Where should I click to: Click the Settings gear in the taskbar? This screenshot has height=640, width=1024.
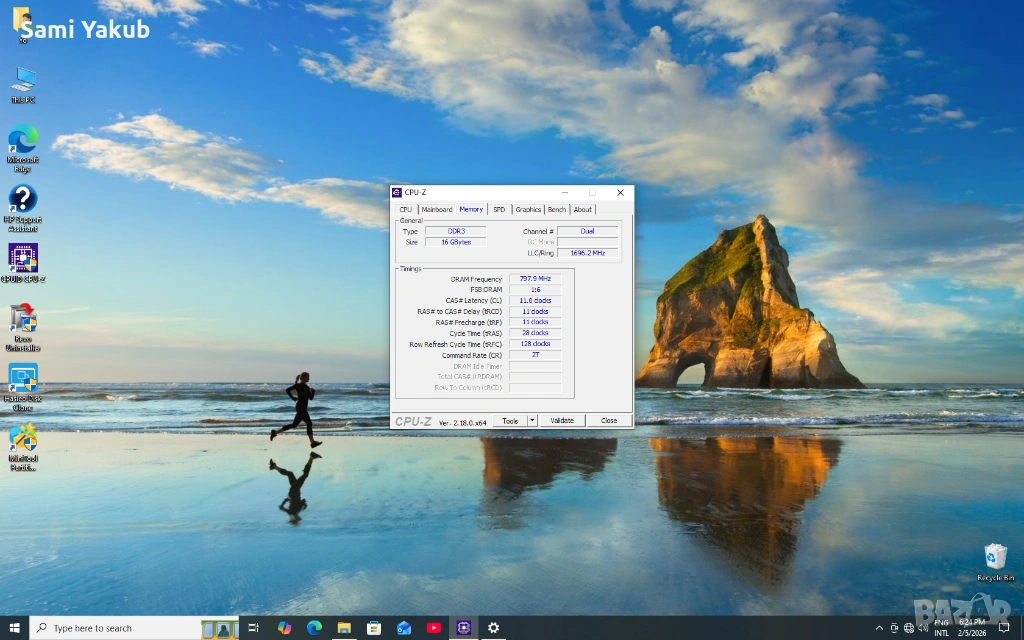point(493,628)
